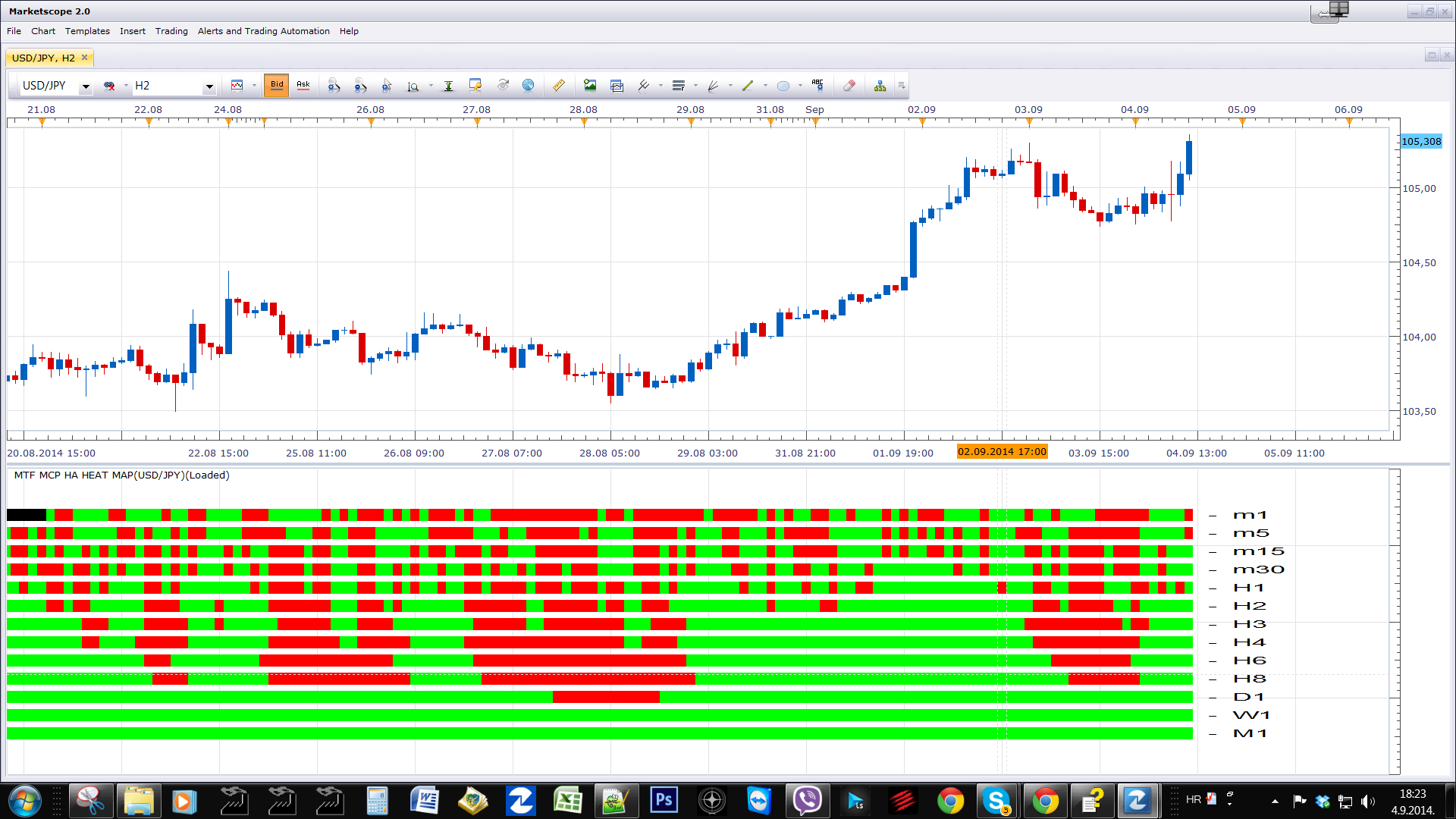Click the M1 monthly heat map row label

coord(1250,733)
